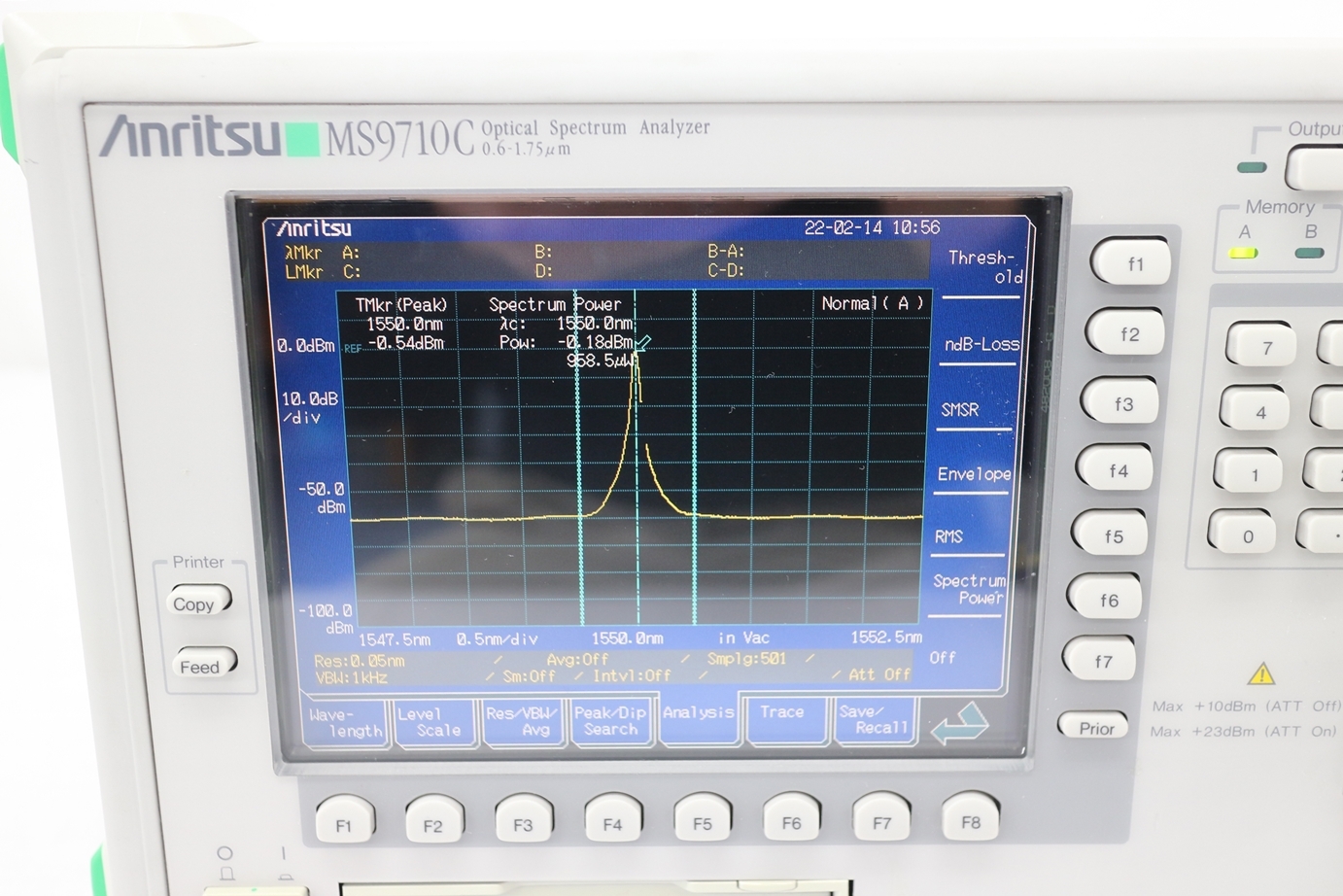This screenshot has height=896, width=1343.
Task: Push the f1 side key
Action: click(x=1132, y=262)
